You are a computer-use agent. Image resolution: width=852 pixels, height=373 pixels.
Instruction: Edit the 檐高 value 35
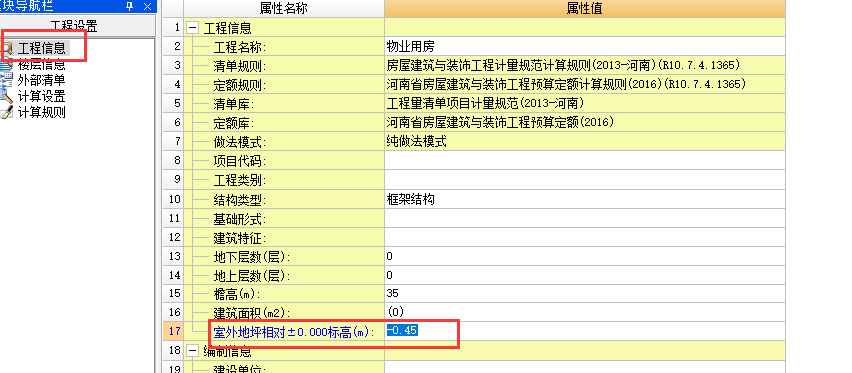(585, 294)
